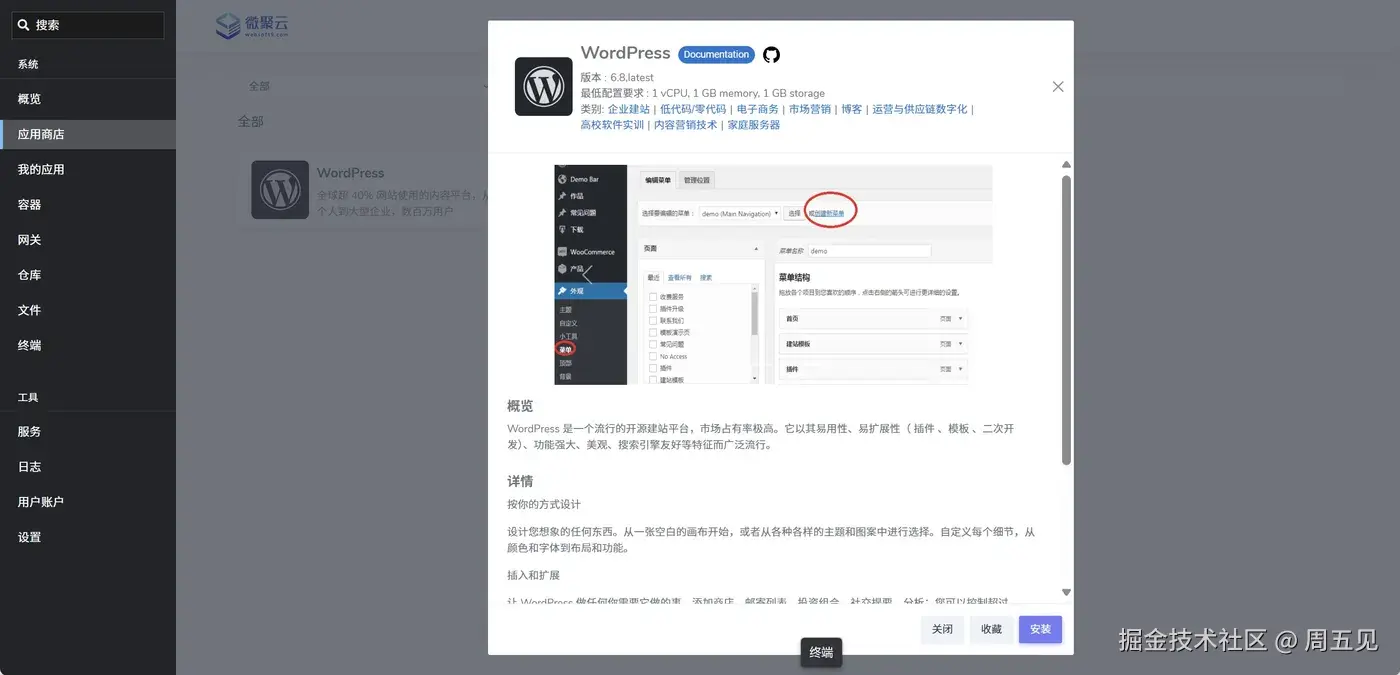Viewport: 1400px width, 675px height.
Task: Open 日志 in the sidebar
Action: [x=88, y=466]
